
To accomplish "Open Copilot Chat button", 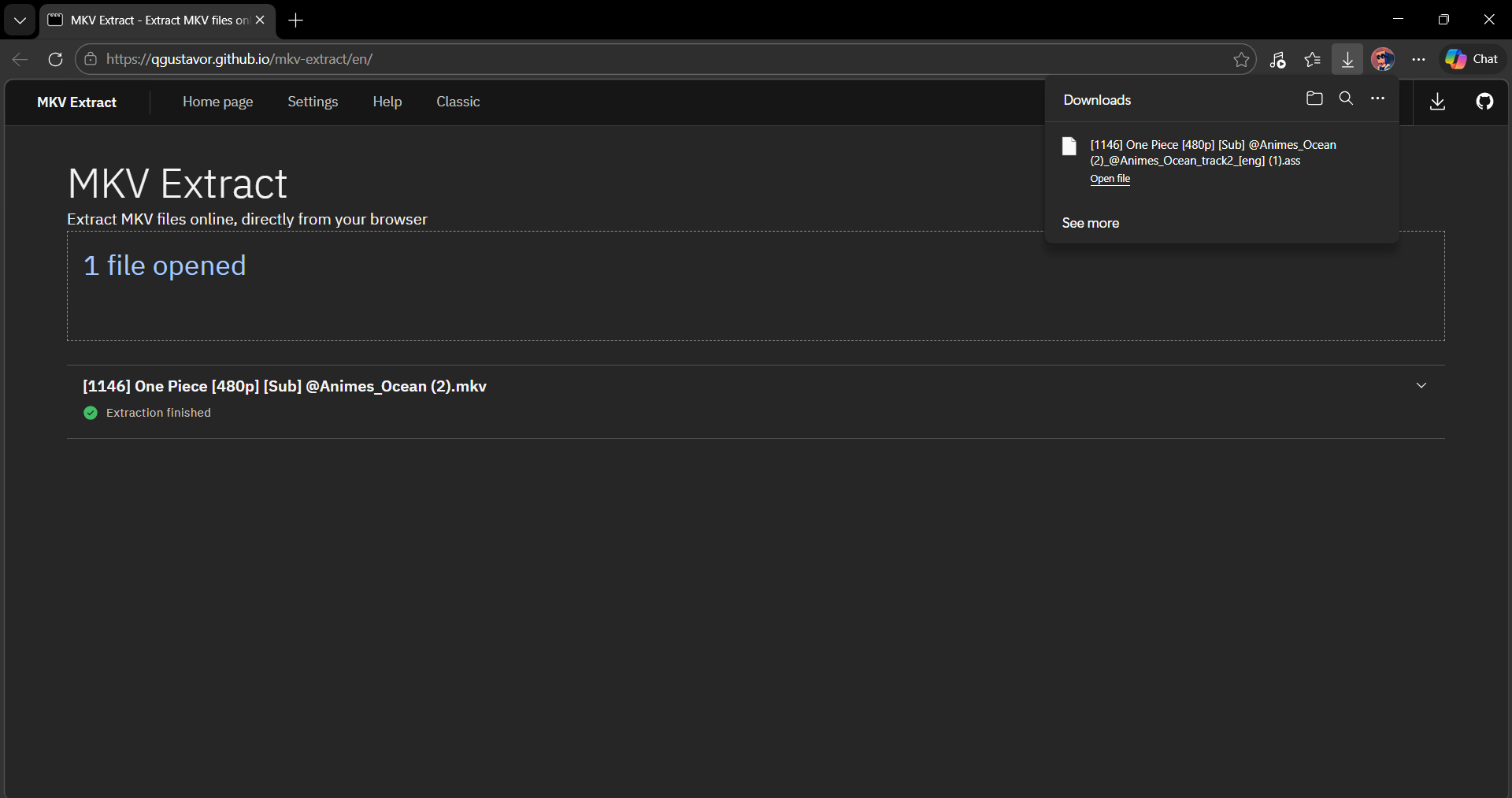I will [1472, 59].
